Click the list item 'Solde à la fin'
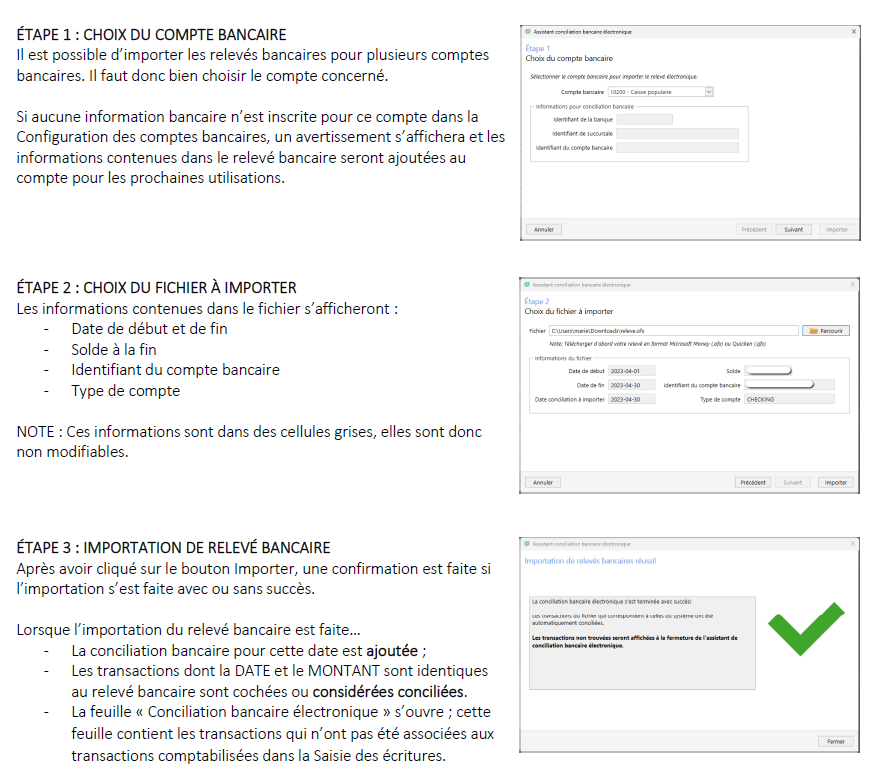877x782 pixels. [114, 350]
